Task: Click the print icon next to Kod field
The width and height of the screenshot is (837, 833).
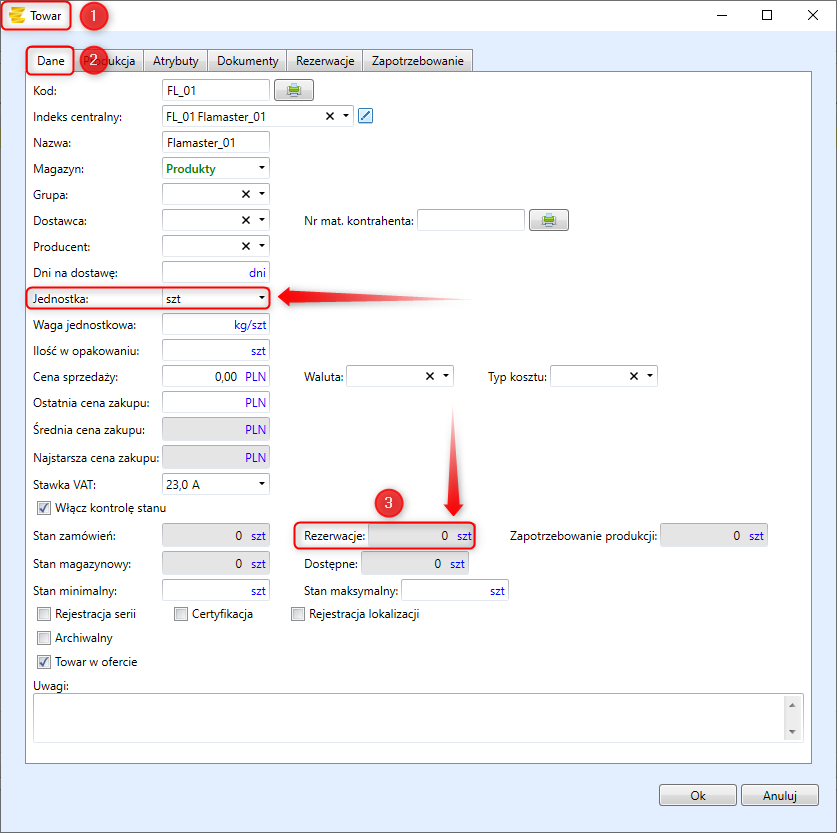Action: click(x=293, y=91)
